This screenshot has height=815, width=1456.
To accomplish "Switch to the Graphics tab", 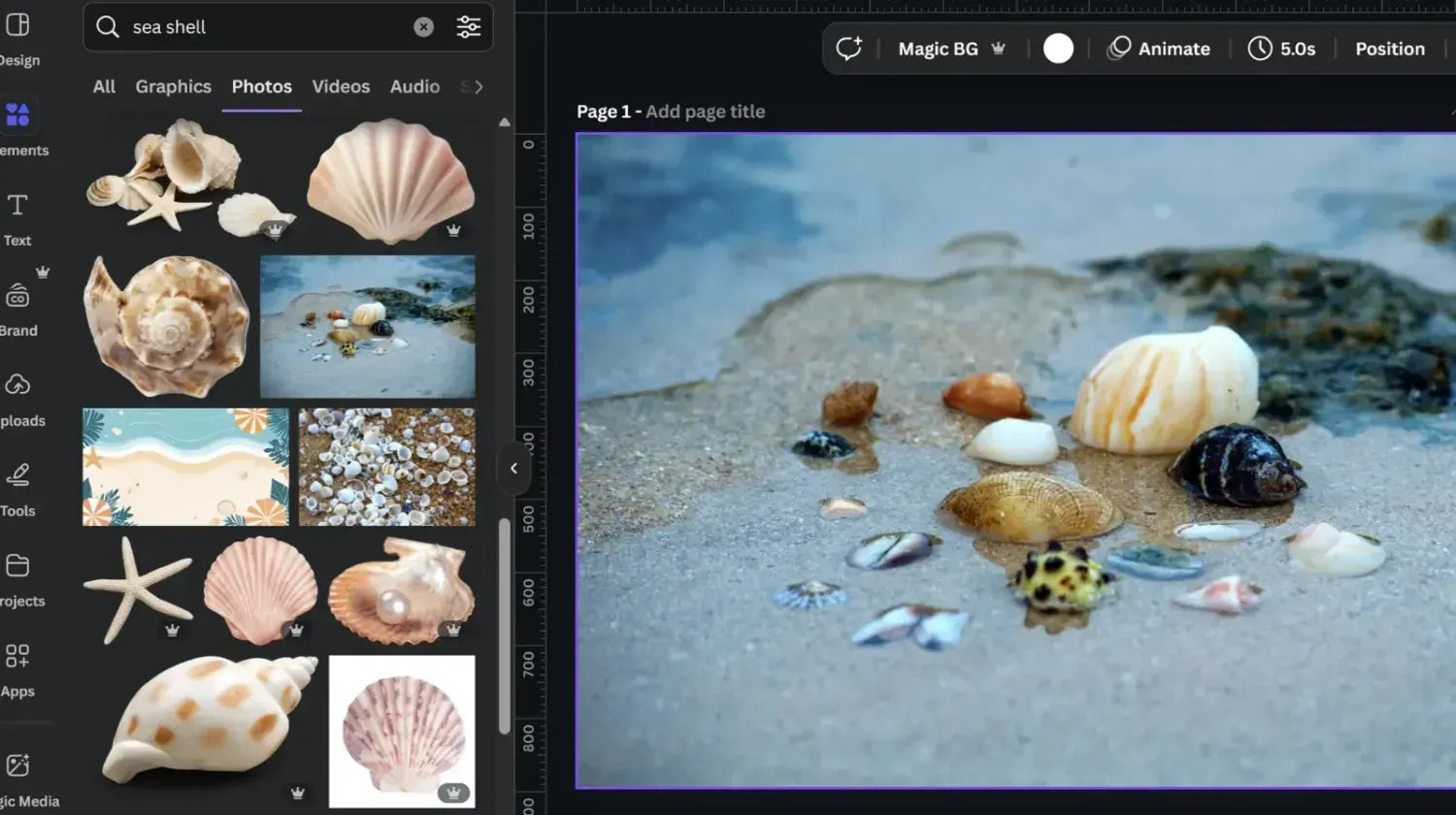I will 173,86.
